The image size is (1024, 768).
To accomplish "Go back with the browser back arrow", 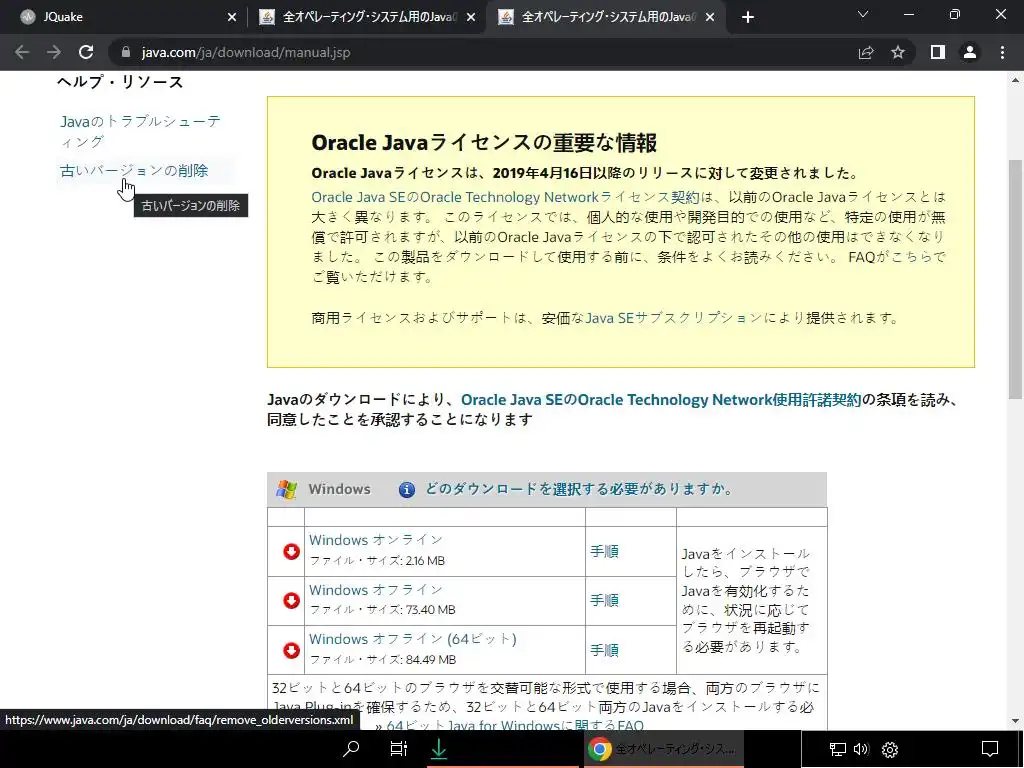I will click(22, 52).
